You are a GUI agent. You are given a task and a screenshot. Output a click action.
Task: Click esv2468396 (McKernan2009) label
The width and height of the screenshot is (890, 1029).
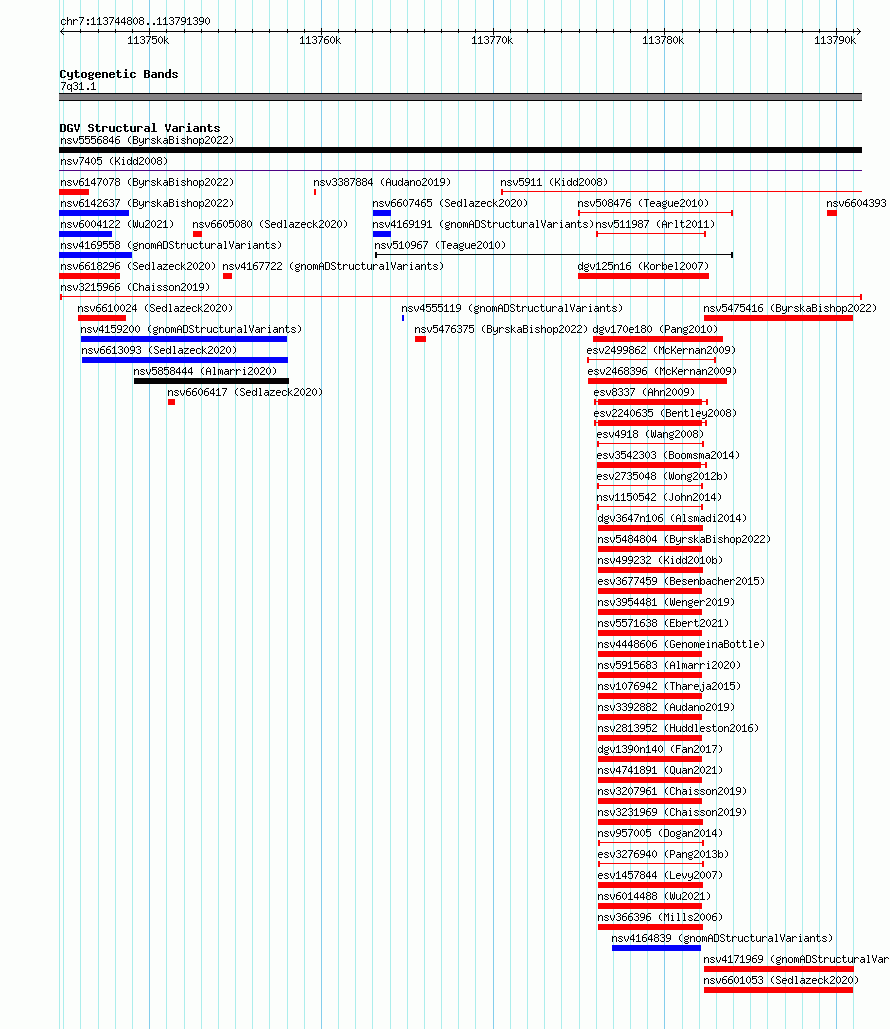coord(662,371)
